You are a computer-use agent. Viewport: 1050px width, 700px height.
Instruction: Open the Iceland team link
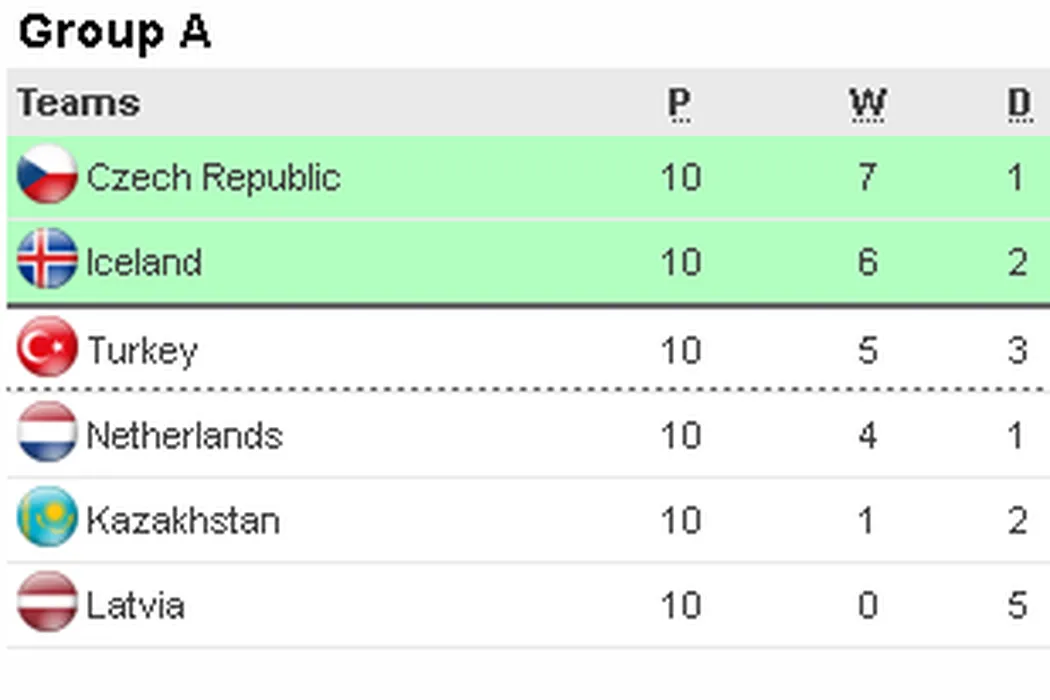(x=144, y=262)
